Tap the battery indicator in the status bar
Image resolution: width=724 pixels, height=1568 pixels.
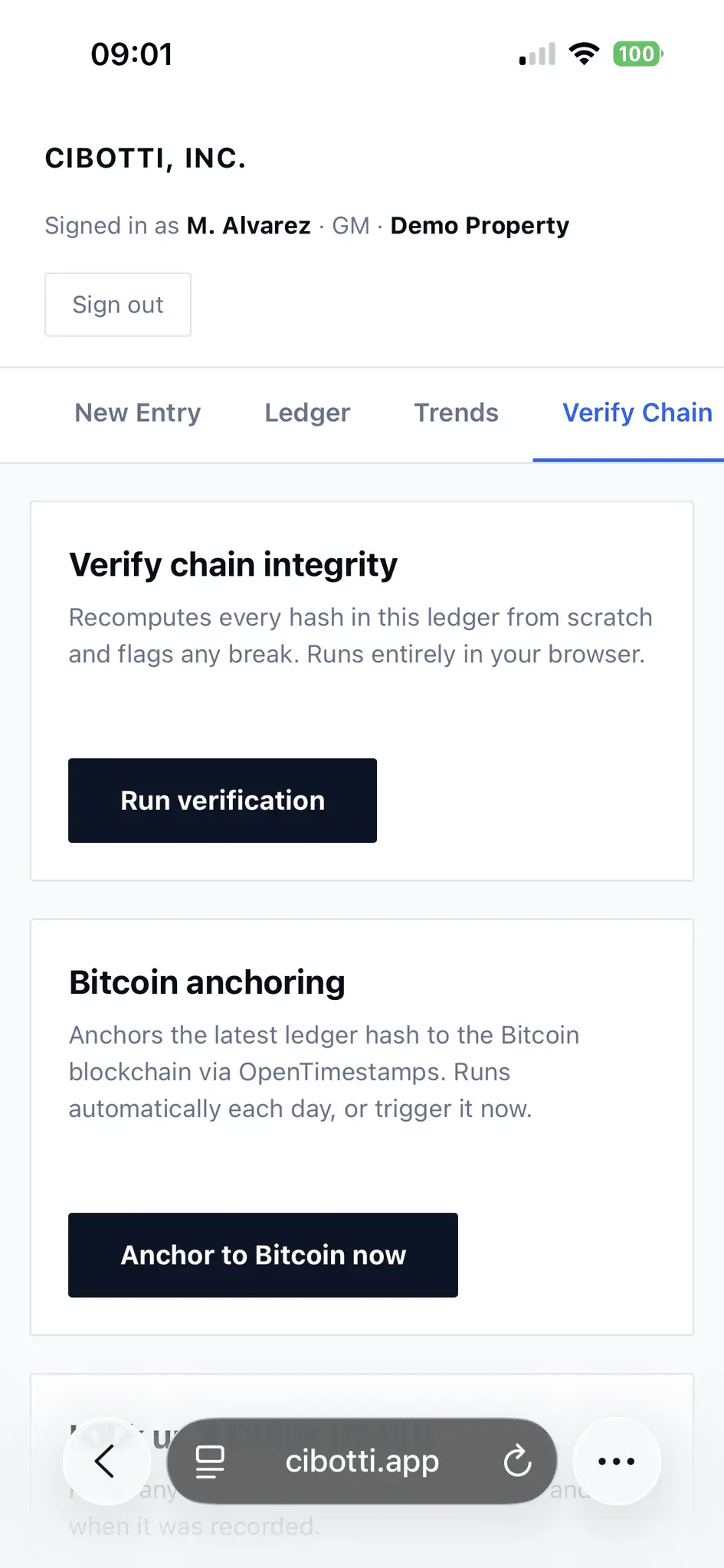click(x=637, y=54)
